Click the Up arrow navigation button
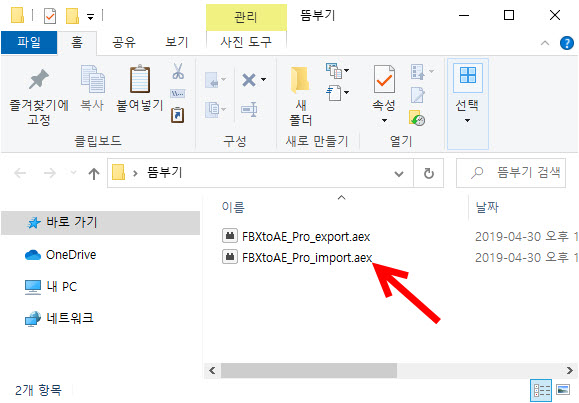This screenshot has width=579, height=403. [94, 173]
